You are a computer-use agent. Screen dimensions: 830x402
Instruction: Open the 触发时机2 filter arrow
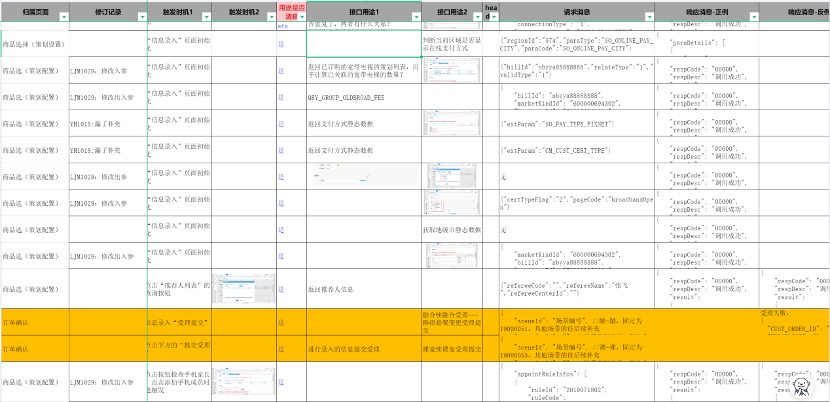[x=272, y=17]
